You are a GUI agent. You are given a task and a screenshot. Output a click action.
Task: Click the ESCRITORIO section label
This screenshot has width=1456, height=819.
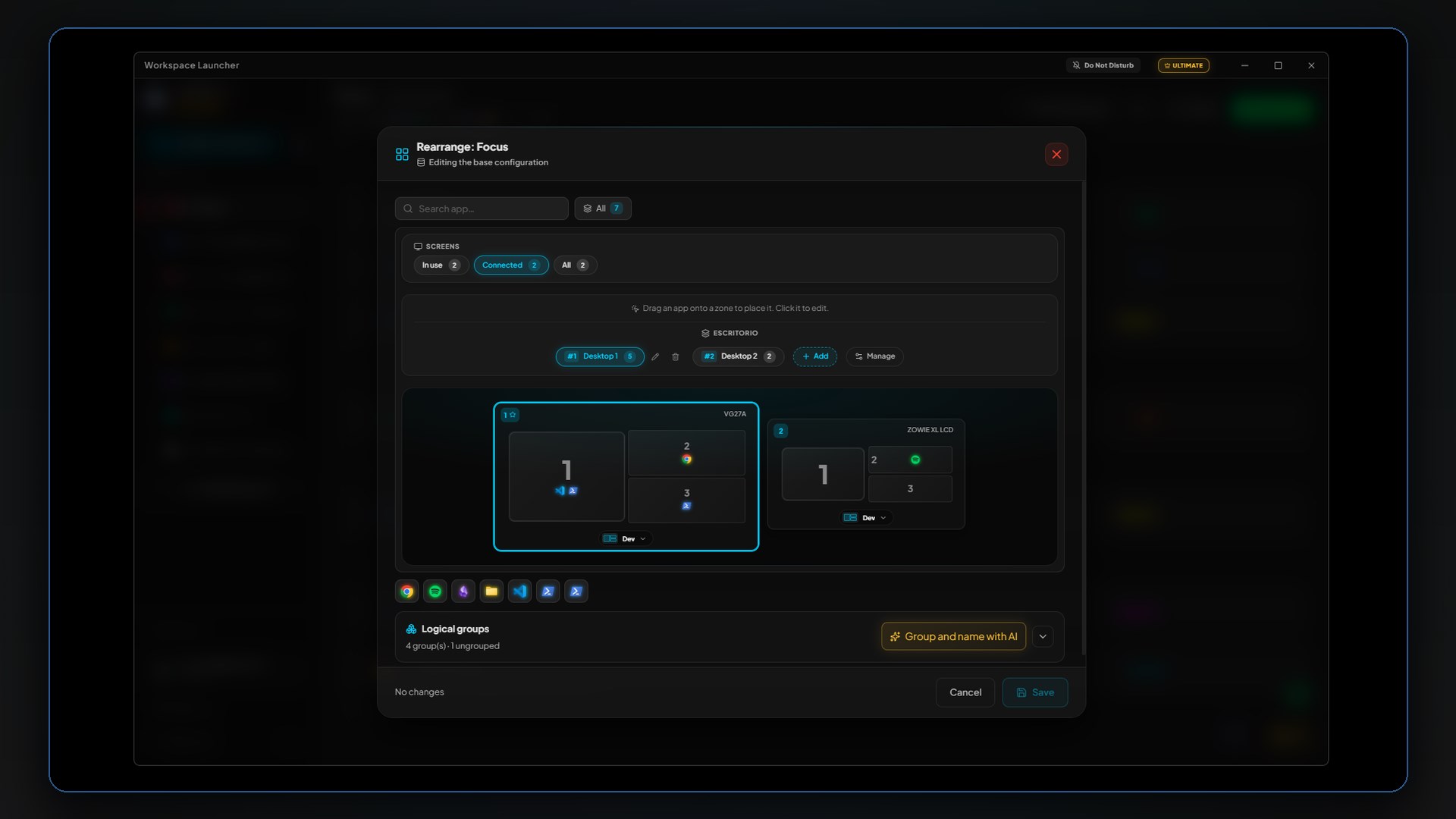tap(730, 334)
